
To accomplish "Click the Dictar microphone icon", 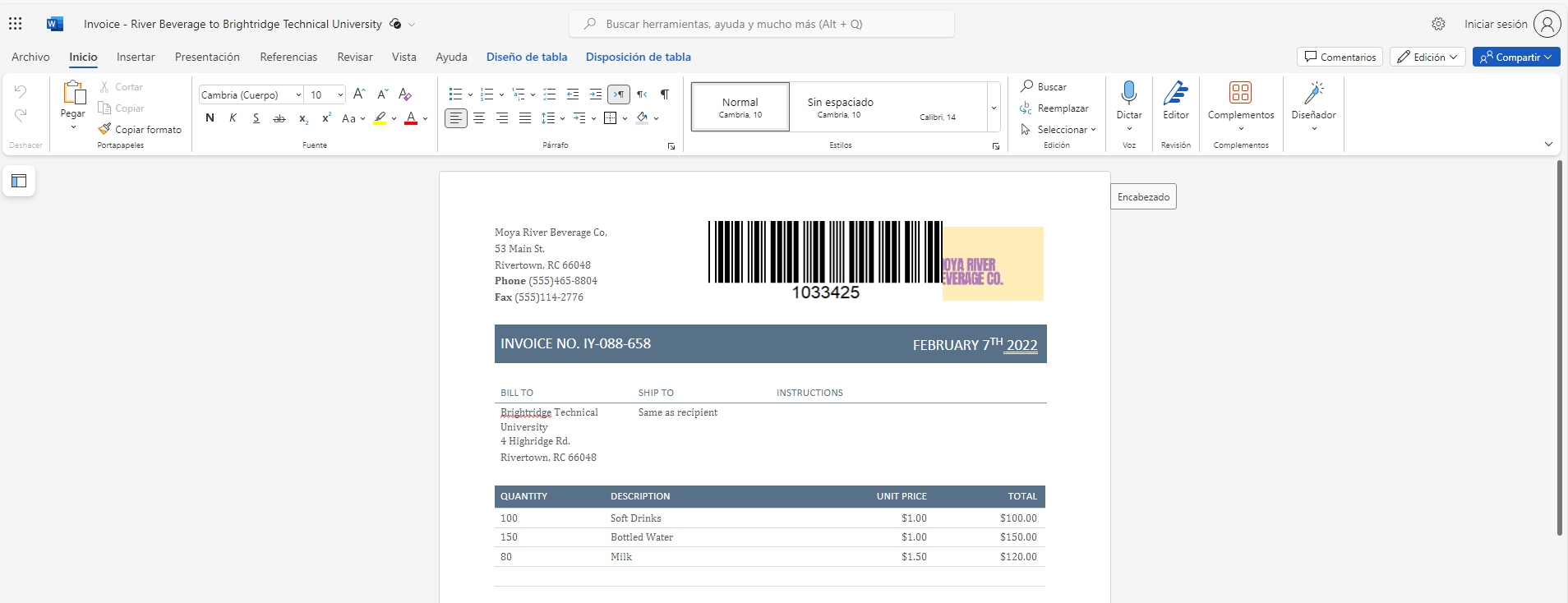I will pyautogui.click(x=1128, y=93).
